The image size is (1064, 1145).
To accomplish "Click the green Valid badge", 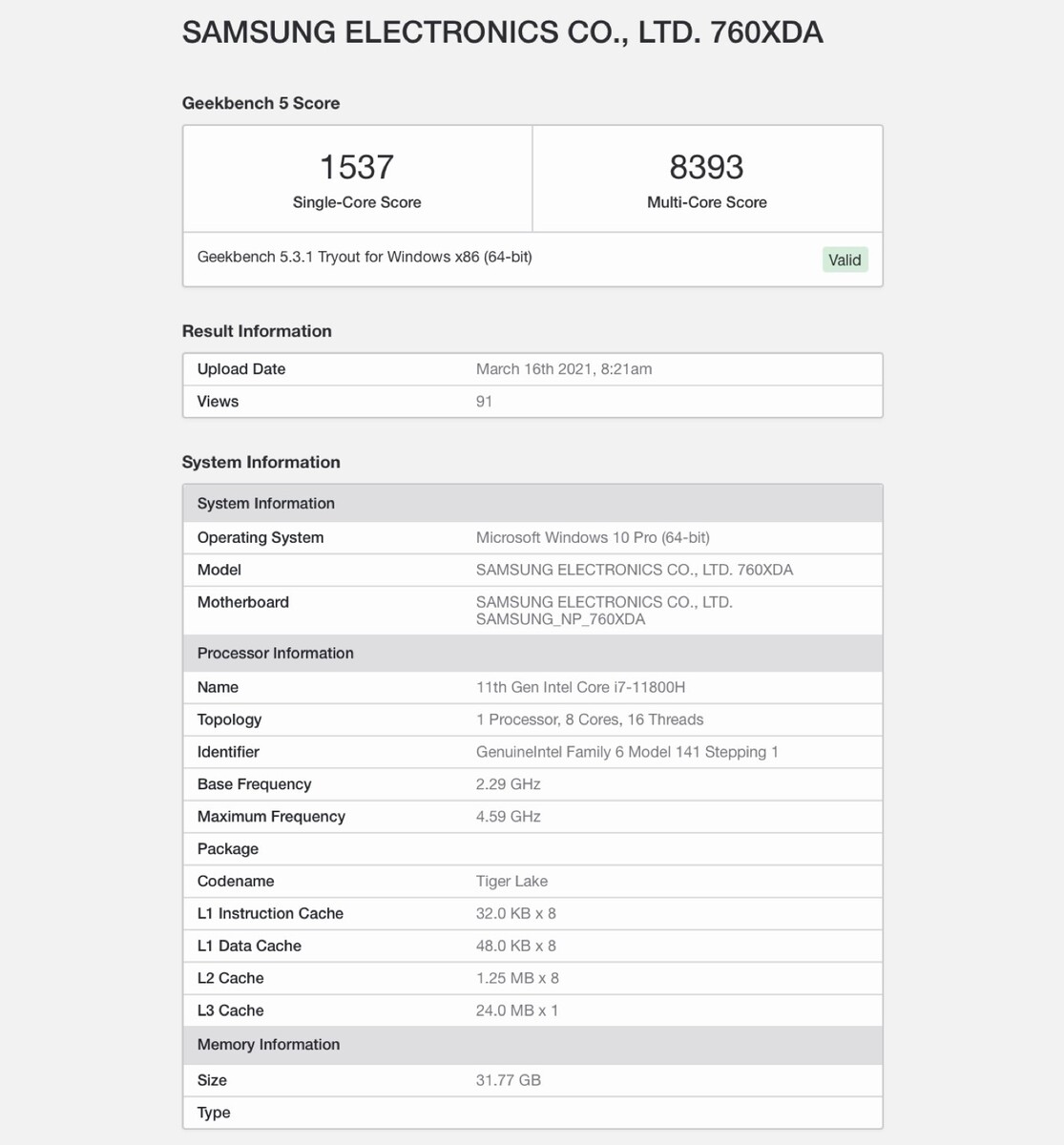I will 845,260.
